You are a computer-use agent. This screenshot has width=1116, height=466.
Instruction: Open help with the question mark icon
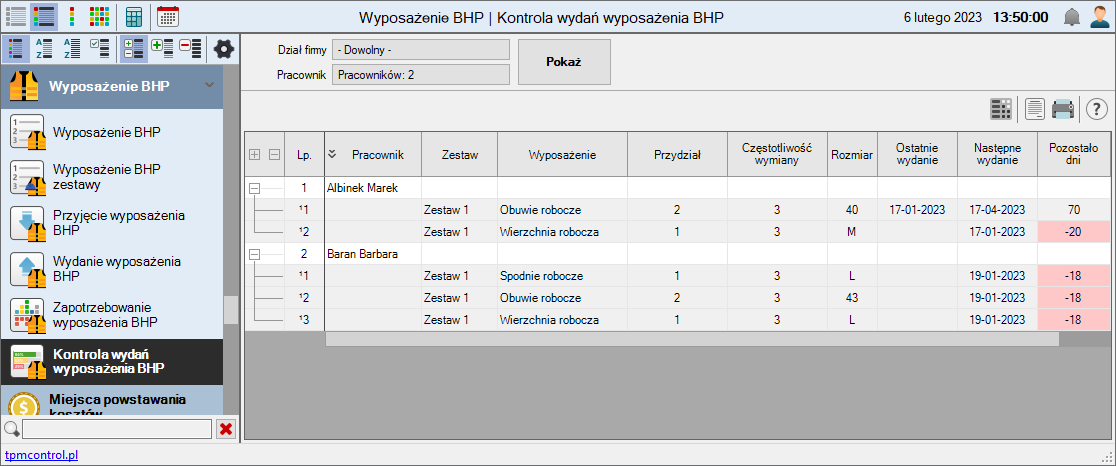[1097, 109]
